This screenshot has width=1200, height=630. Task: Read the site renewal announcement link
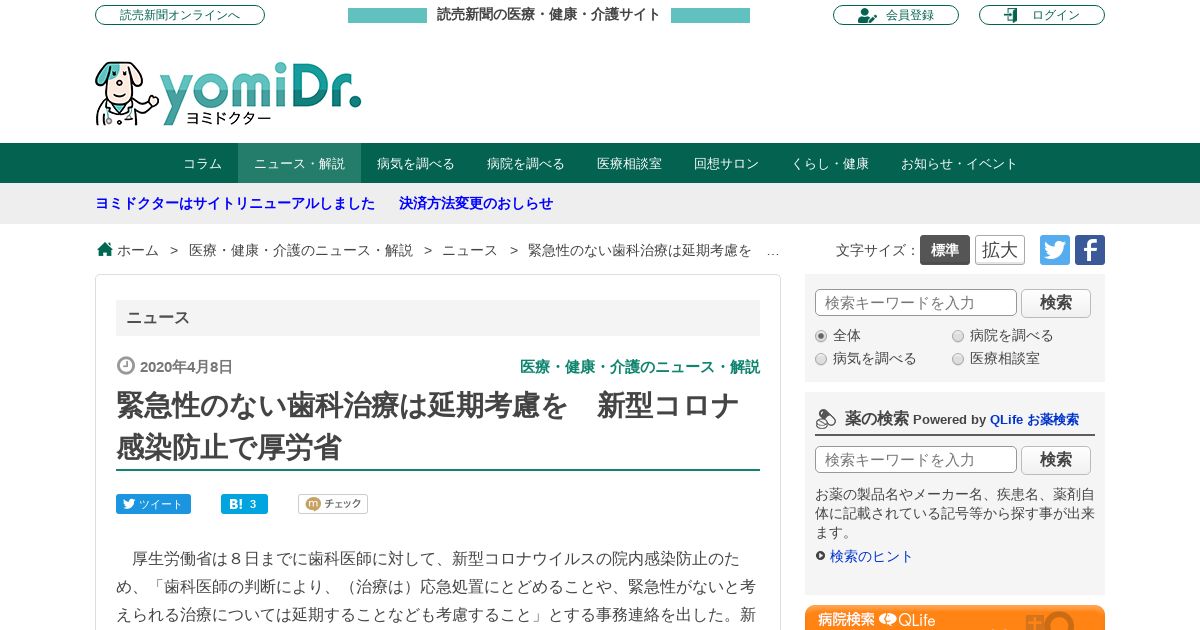pos(235,203)
